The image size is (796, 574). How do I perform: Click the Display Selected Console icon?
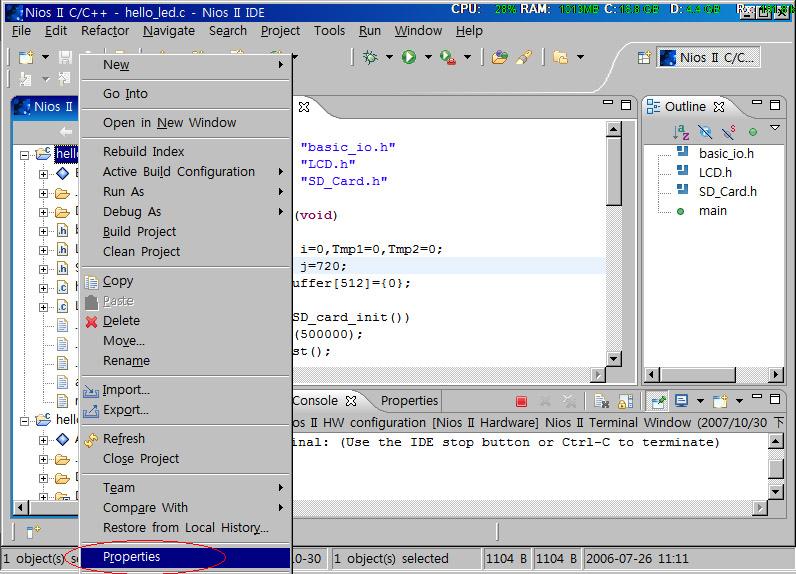(x=681, y=401)
